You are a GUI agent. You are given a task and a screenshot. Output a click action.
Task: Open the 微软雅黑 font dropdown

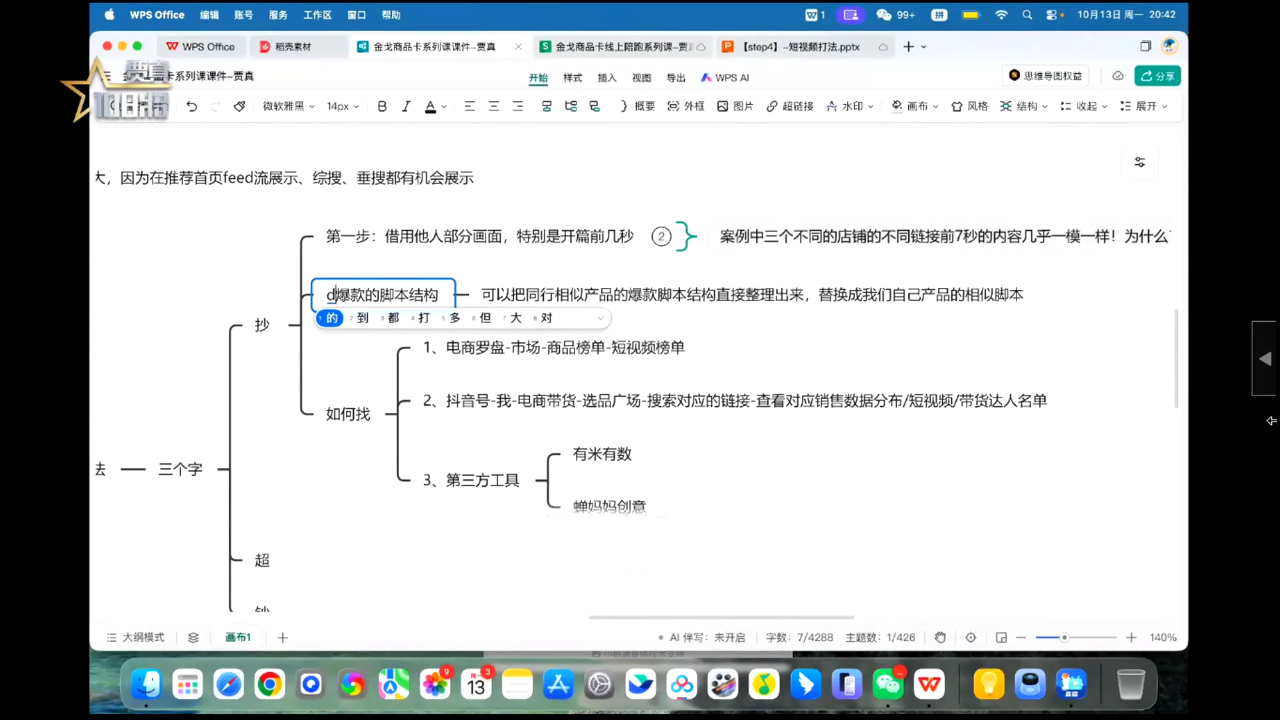[x=288, y=106]
